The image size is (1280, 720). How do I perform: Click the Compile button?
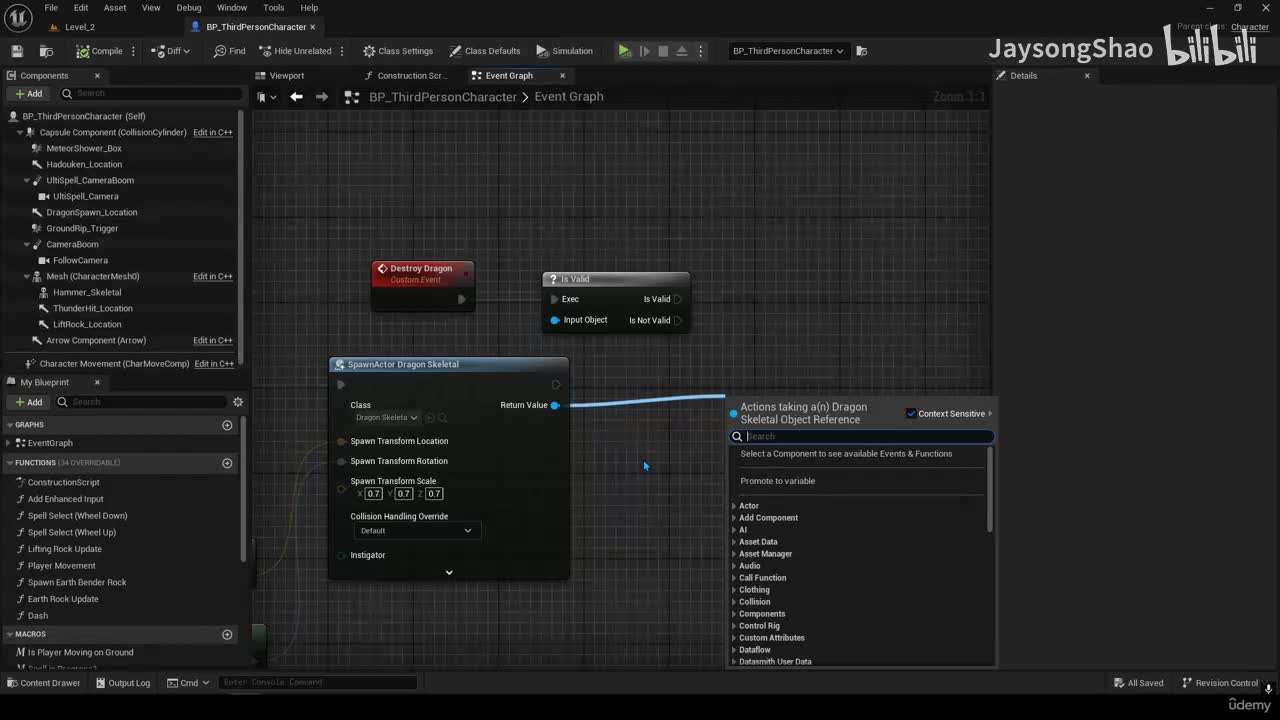click(x=99, y=51)
